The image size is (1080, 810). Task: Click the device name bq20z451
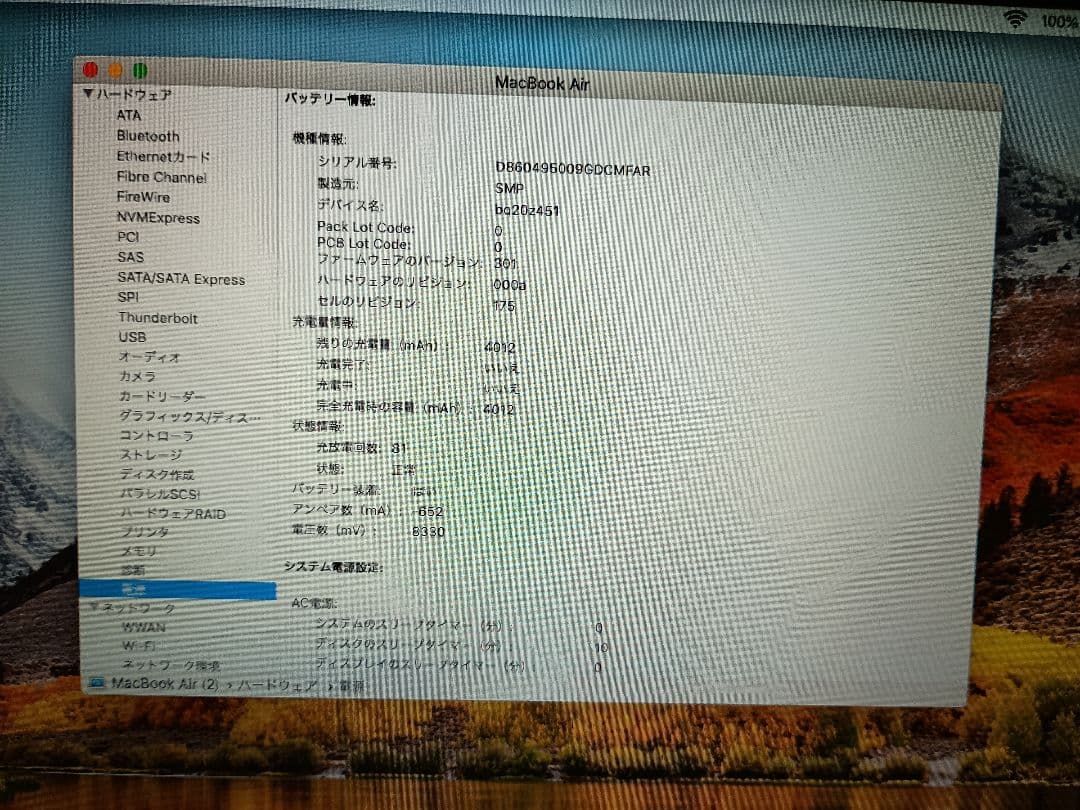click(x=527, y=210)
